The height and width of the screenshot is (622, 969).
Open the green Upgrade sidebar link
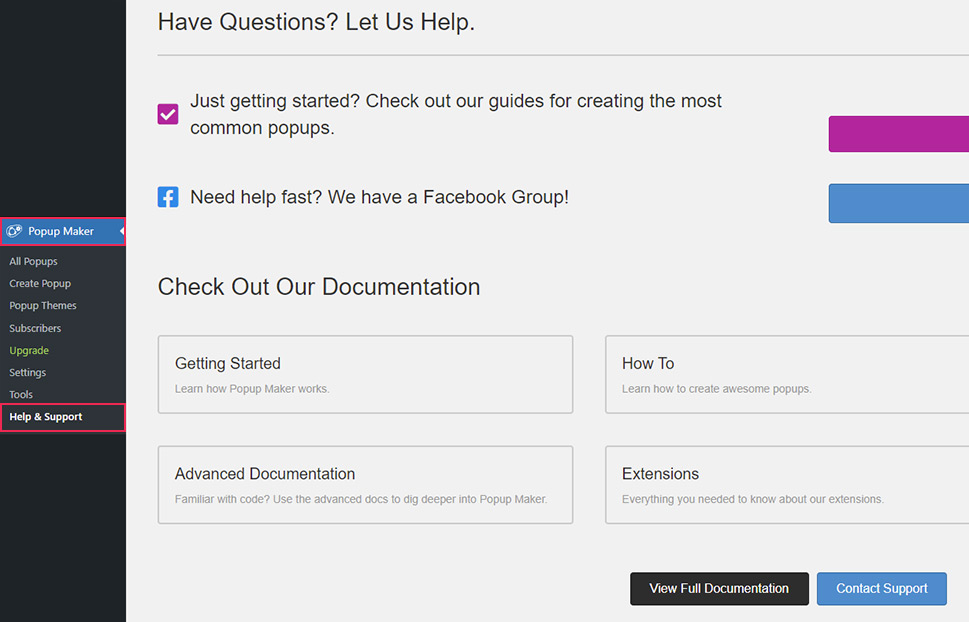(29, 350)
